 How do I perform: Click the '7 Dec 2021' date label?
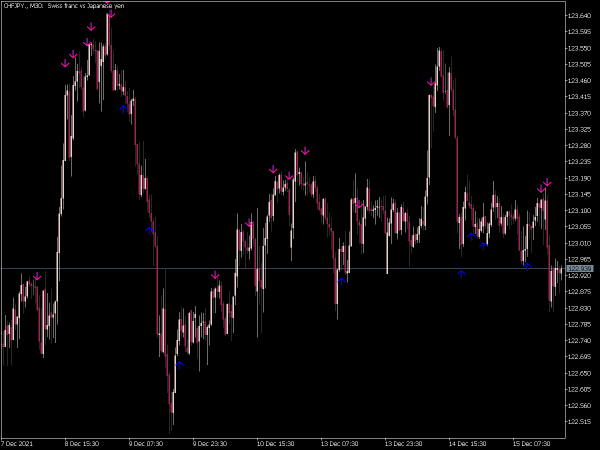(17, 443)
